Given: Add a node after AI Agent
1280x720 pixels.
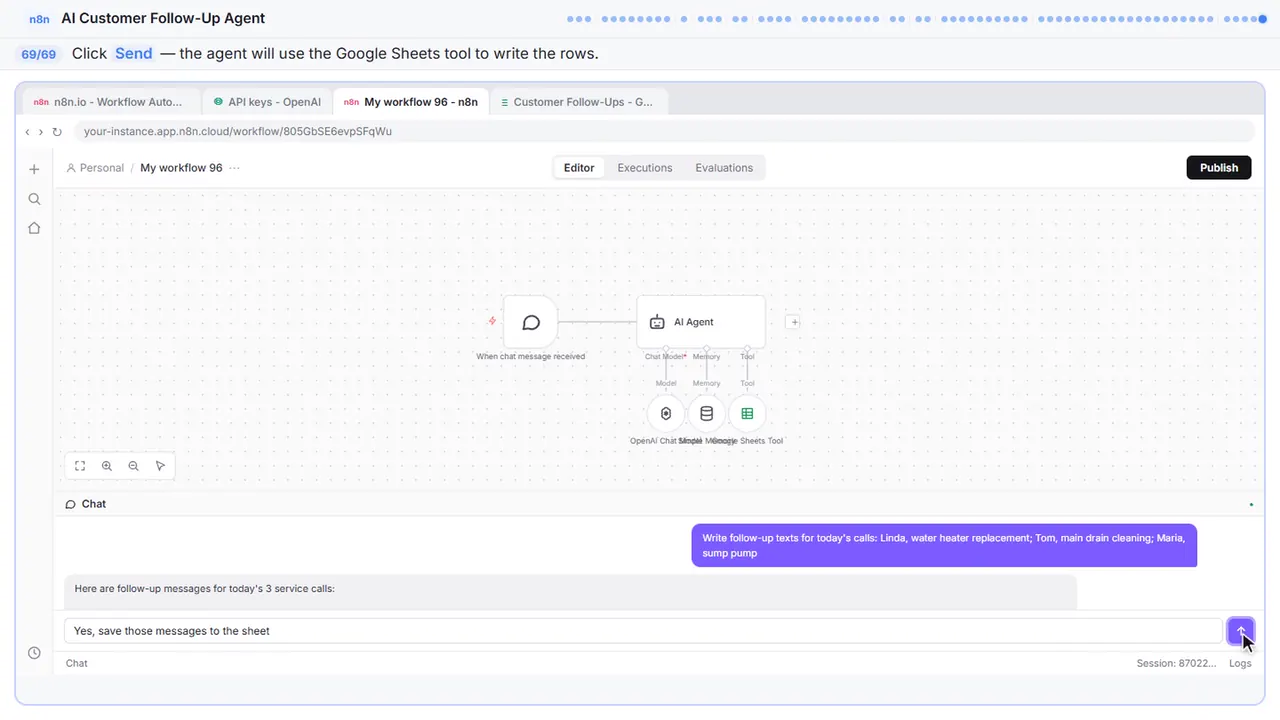Looking at the screenshot, I should tap(793, 322).
